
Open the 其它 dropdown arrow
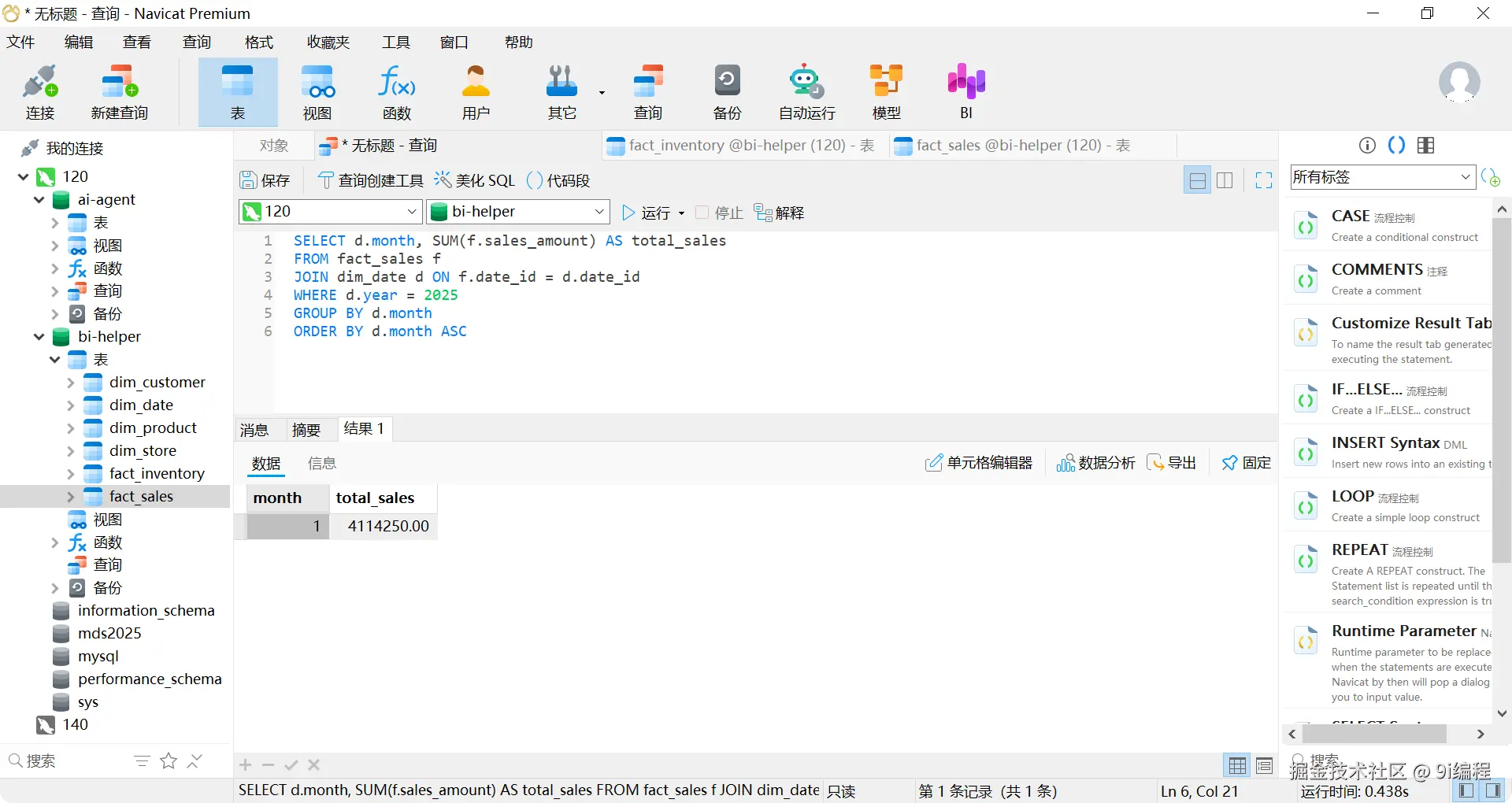[x=602, y=93]
